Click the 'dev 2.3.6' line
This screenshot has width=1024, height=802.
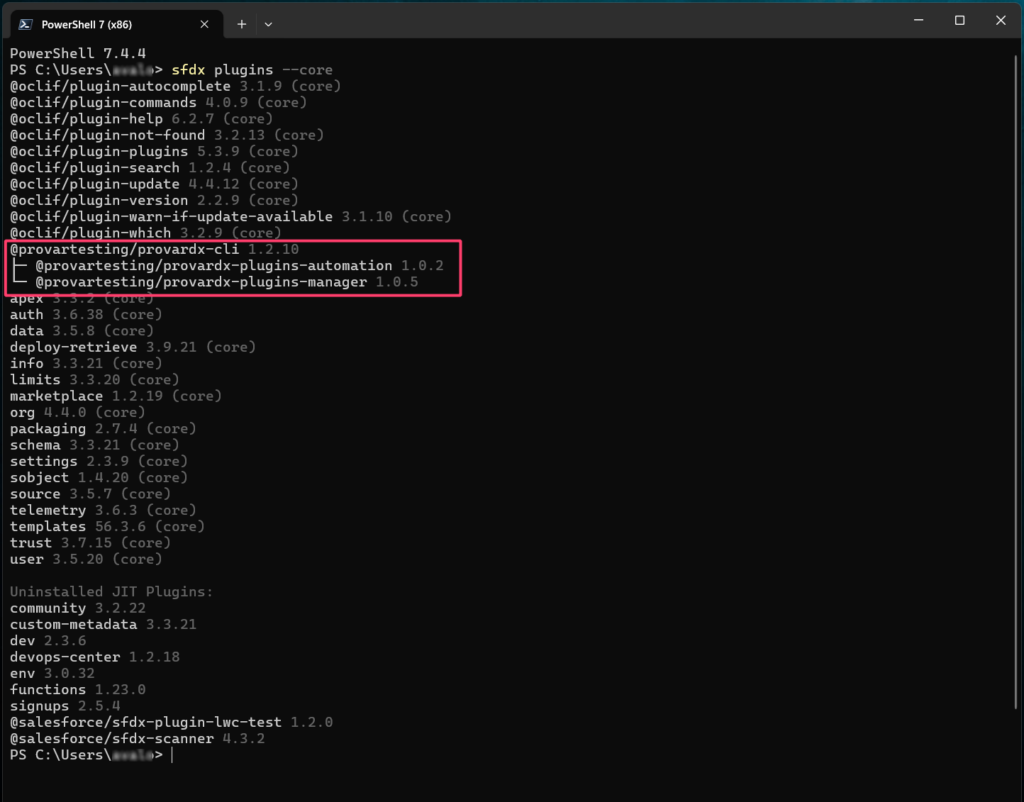[48, 641]
